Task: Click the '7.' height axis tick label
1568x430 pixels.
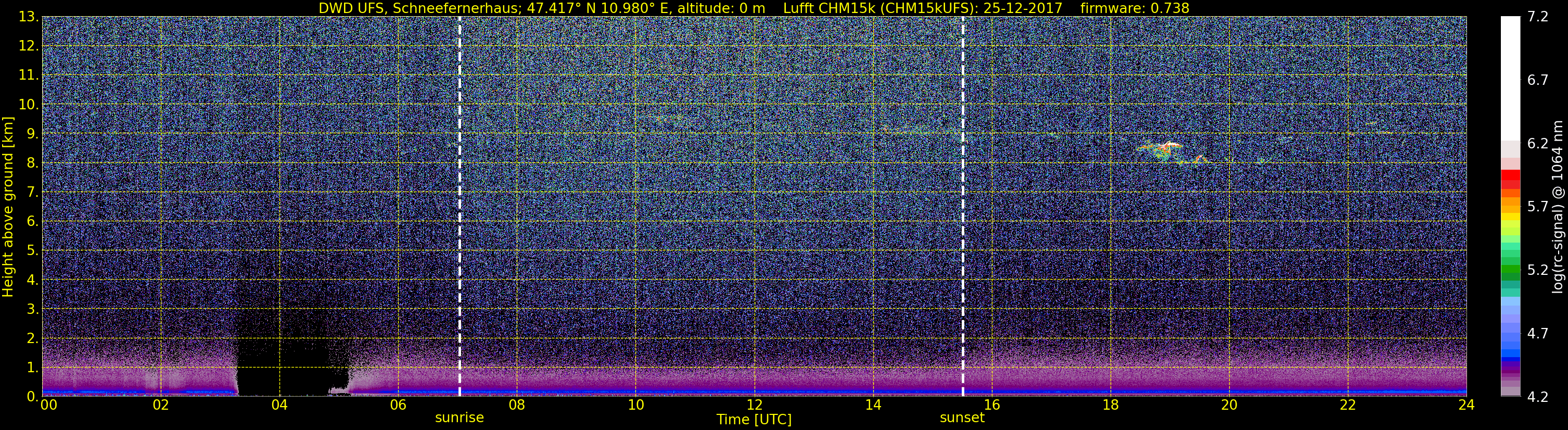Action: coord(32,193)
